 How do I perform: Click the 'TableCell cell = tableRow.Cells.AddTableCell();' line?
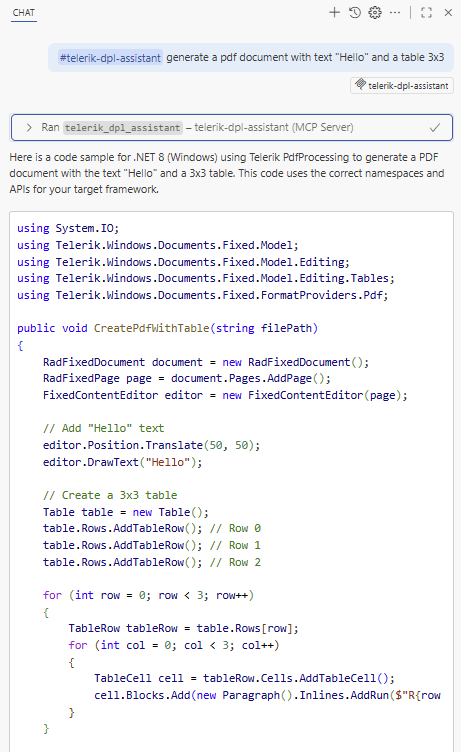coord(244,678)
